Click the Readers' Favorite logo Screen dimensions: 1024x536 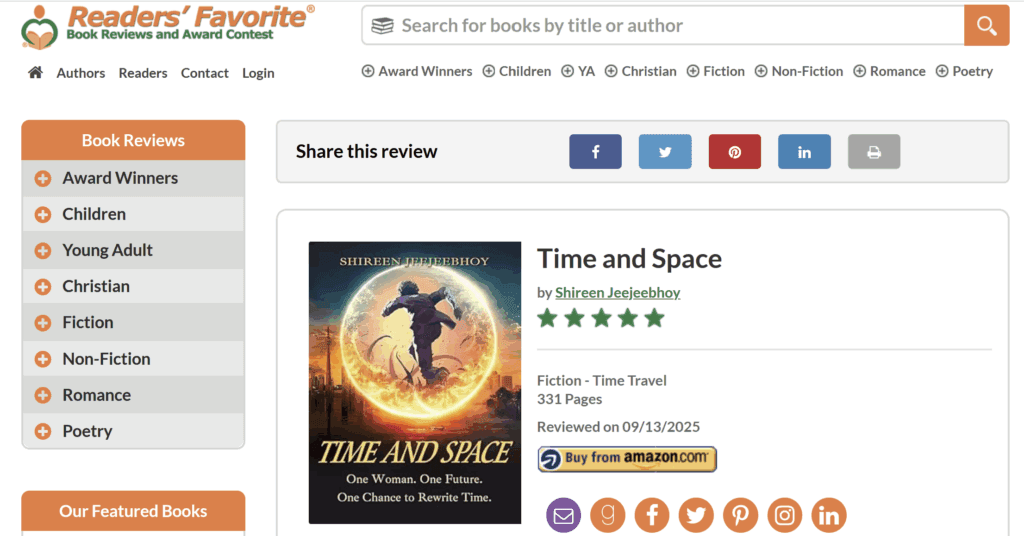[x=167, y=27]
